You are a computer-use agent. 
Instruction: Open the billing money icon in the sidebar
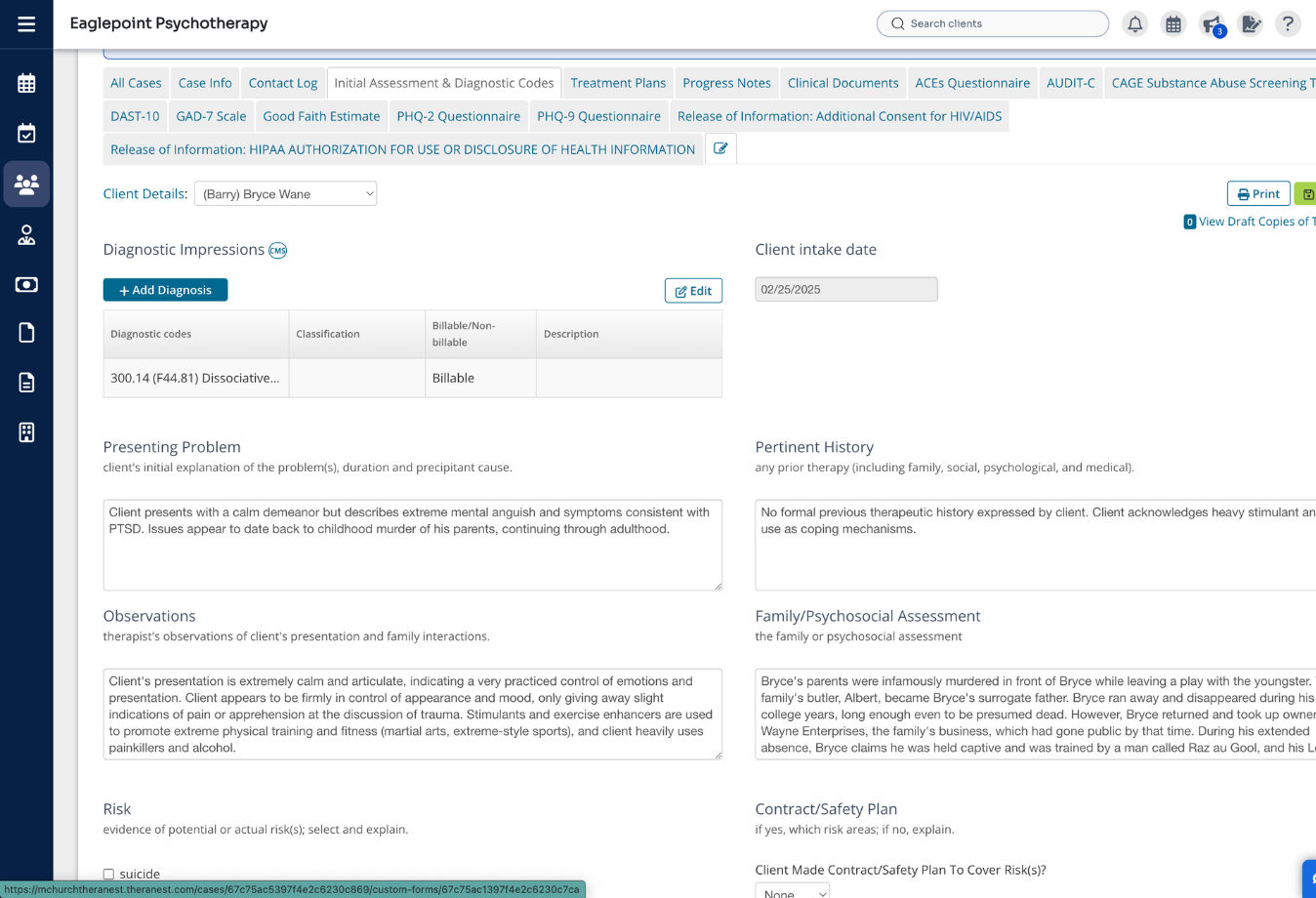(x=26, y=285)
